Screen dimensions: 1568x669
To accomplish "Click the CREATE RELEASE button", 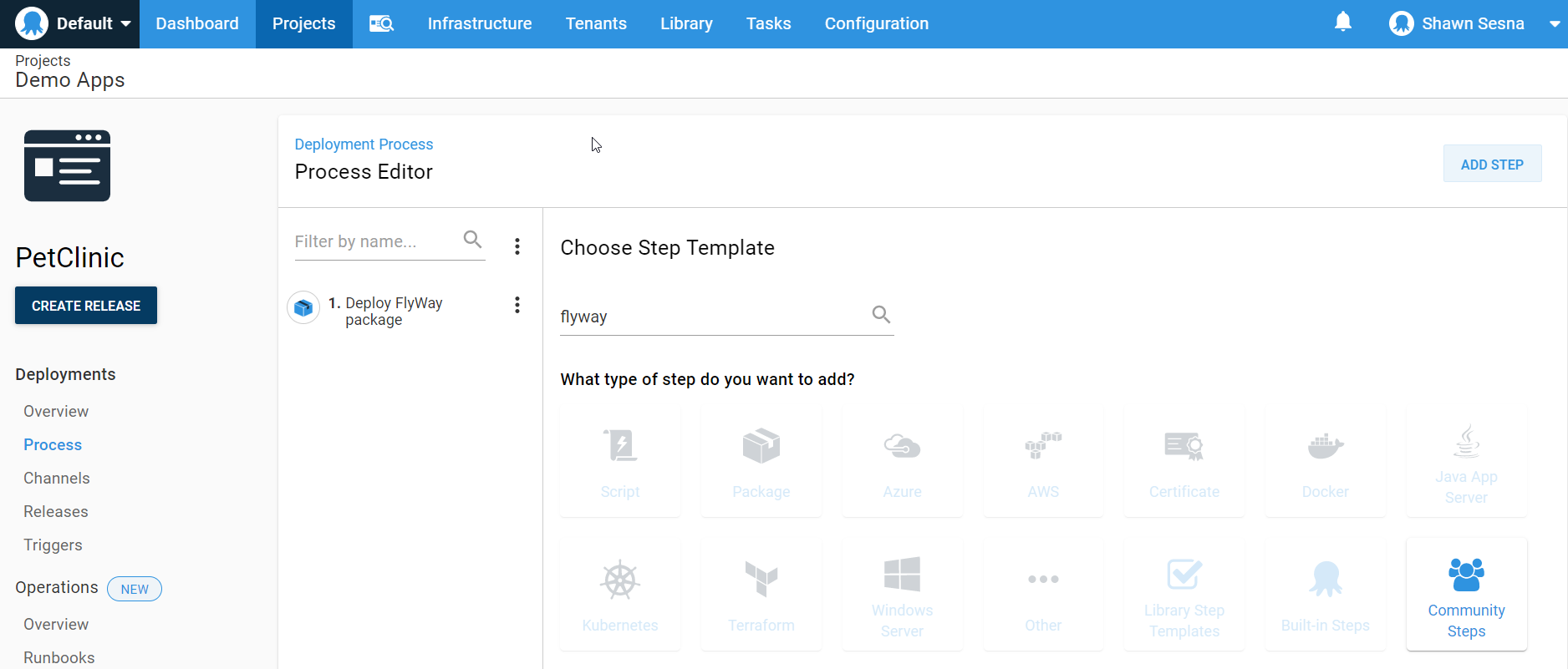I will click(86, 306).
